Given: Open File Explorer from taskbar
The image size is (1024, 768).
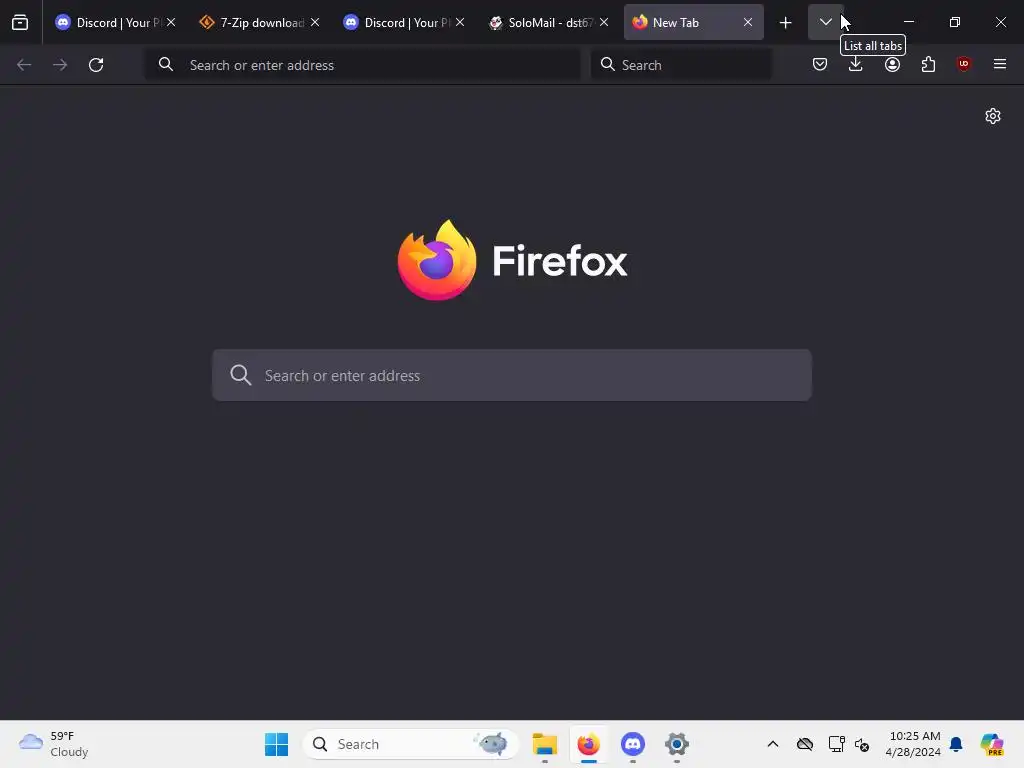Looking at the screenshot, I should (x=545, y=744).
